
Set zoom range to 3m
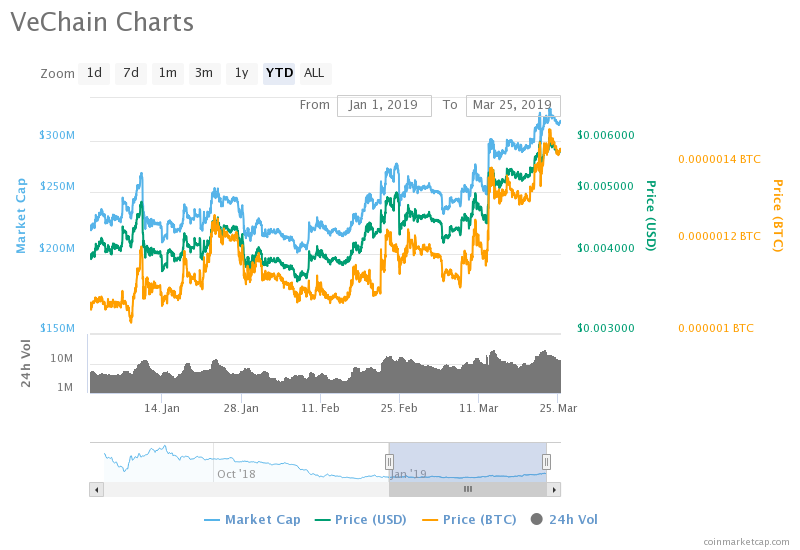point(204,73)
